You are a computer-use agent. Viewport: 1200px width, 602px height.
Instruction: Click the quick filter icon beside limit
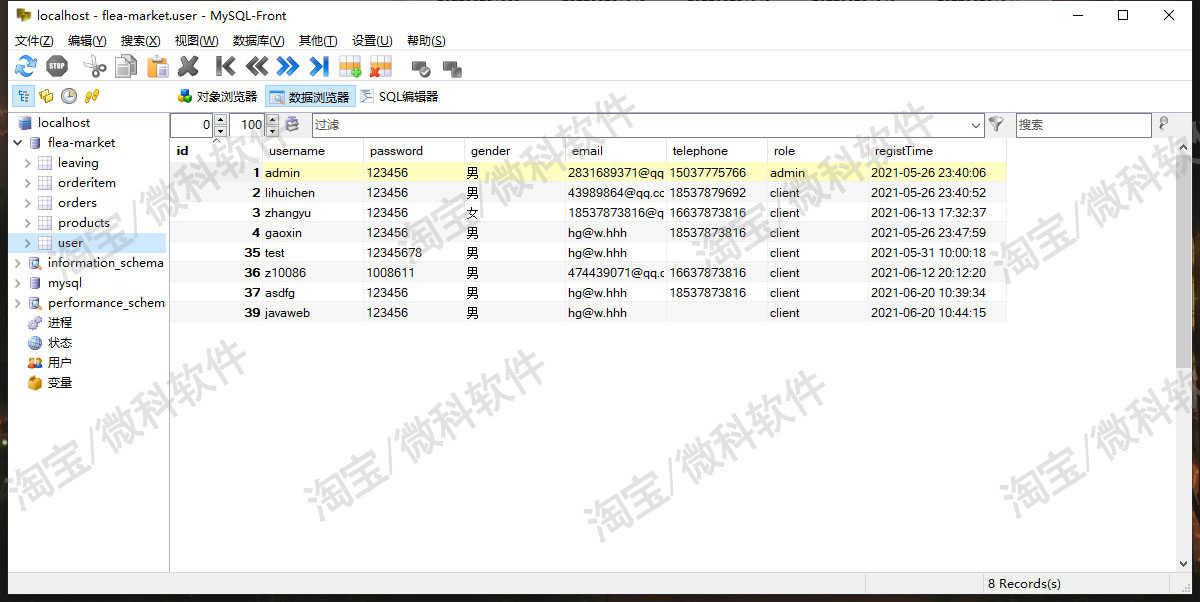click(x=292, y=125)
